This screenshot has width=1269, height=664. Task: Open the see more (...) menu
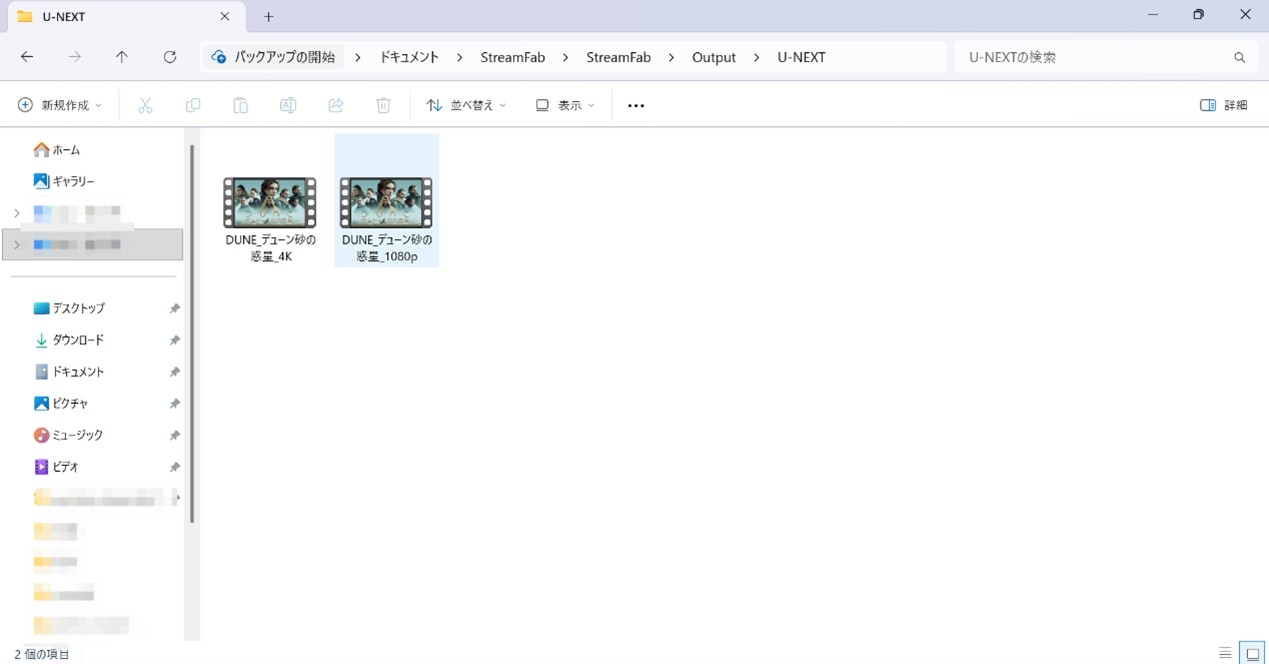coord(635,104)
